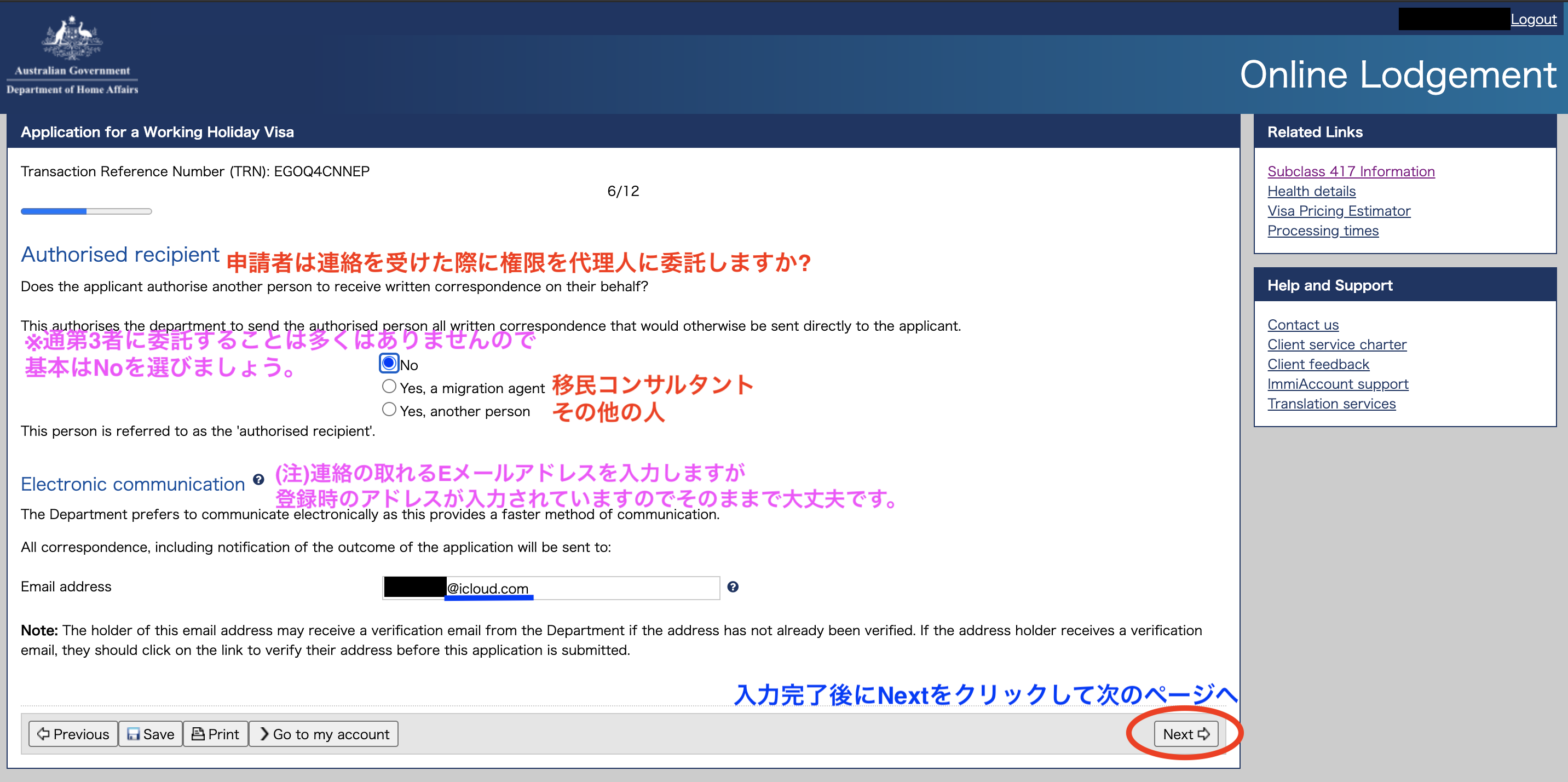Click the Previous button with left arrow
Viewport: 1568px width, 782px height.
(x=73, y=734)
